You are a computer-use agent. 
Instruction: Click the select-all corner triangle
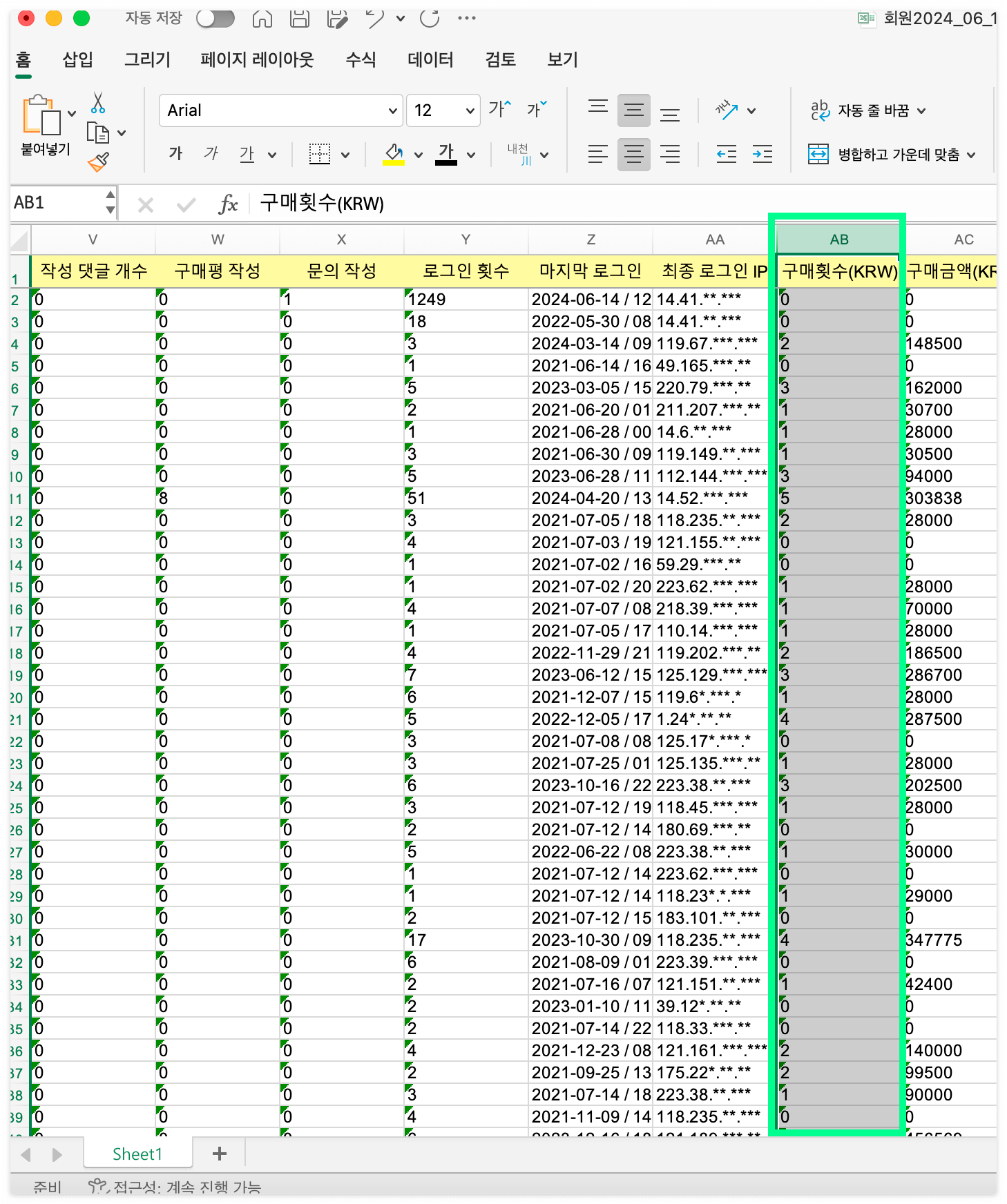[x=19, y=240]
